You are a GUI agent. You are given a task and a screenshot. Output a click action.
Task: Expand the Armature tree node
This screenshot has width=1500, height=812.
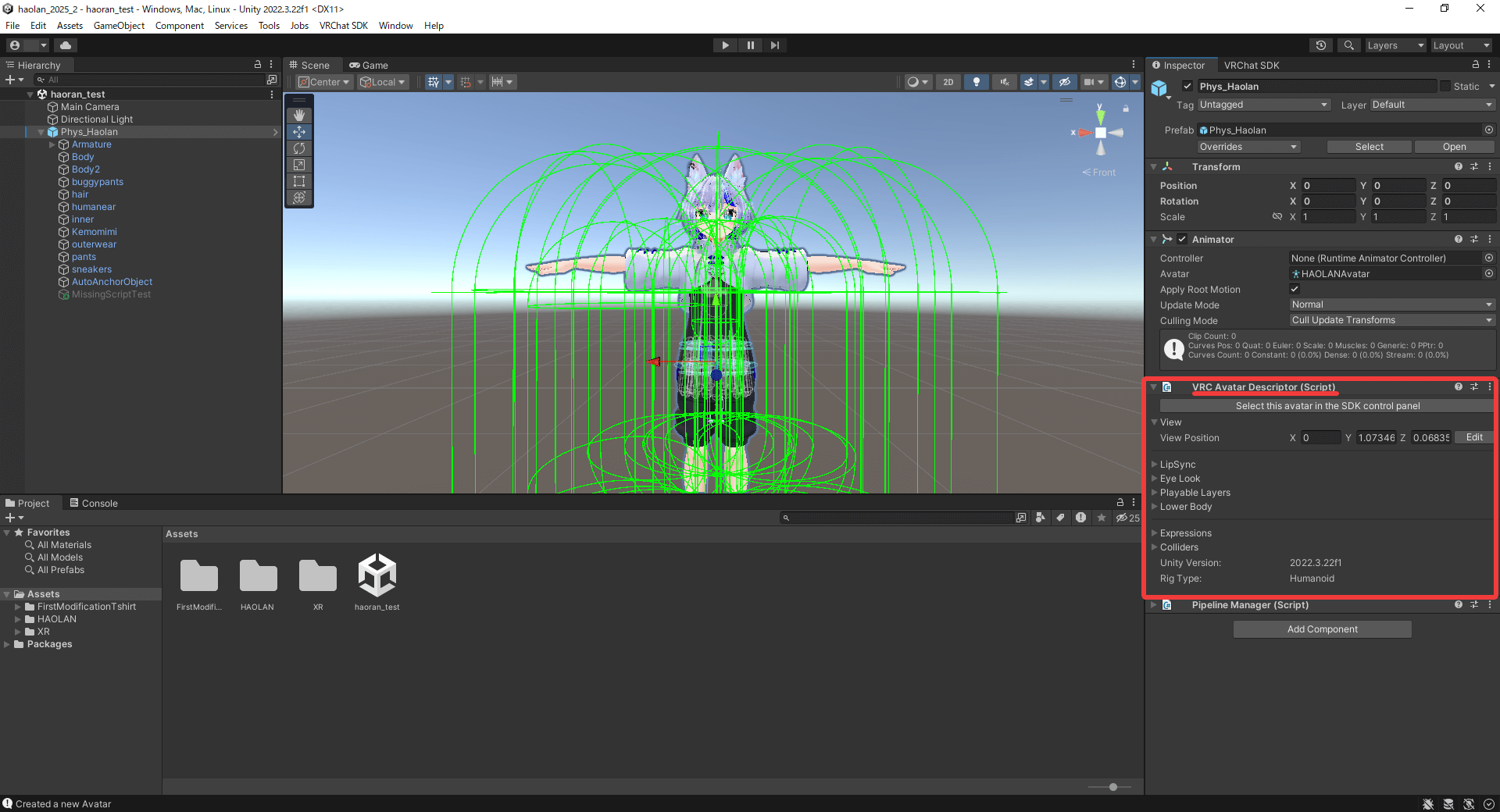pos(52,144)
